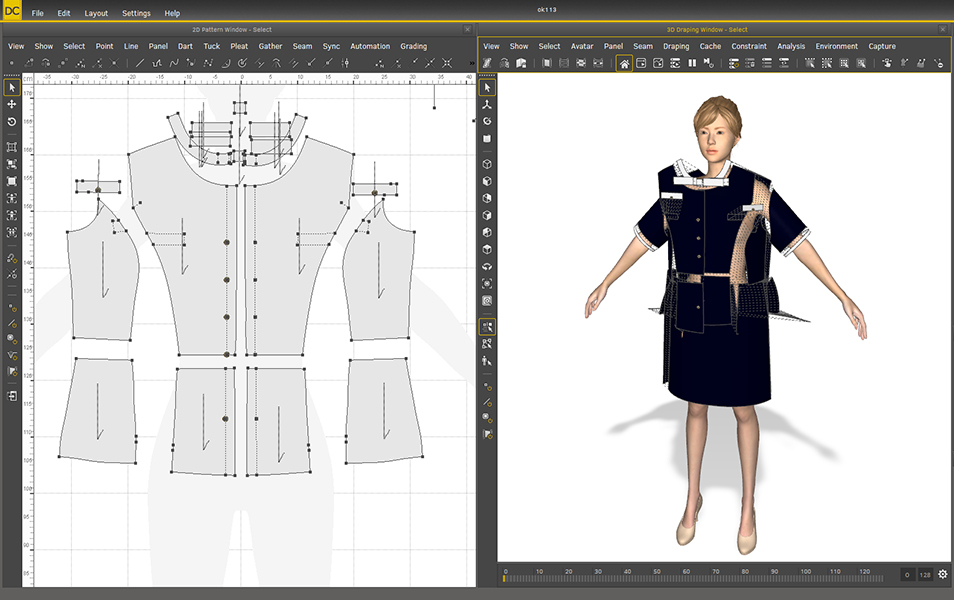This screenshot has width=954, height=600.
Task: Open the Grading dropdown menu
Action: (x=413, y=46)
